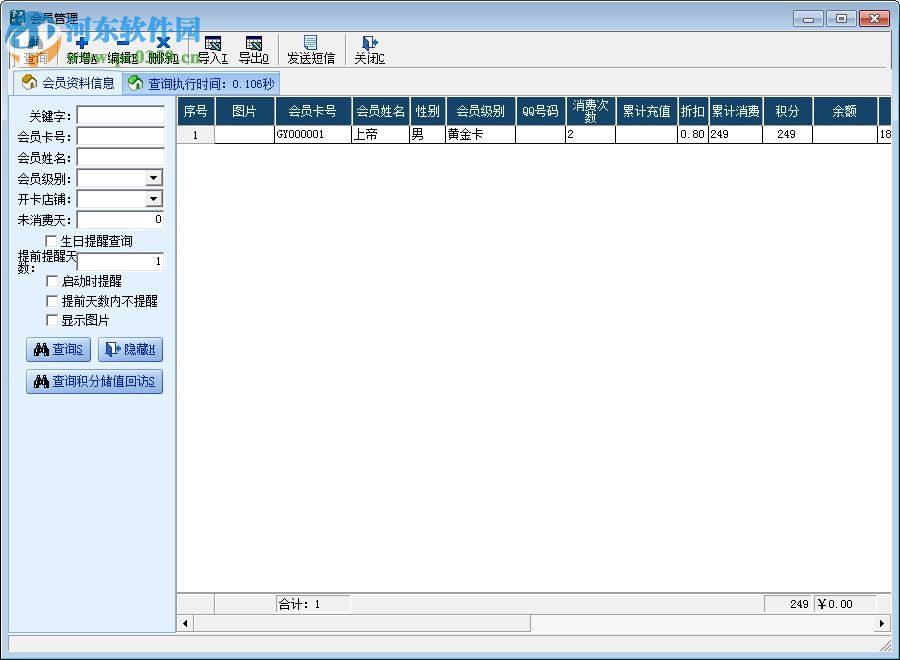Viewport: 900px width, 660px height.
Task: Sort by the 序号 column header
Action: (196, 111)
